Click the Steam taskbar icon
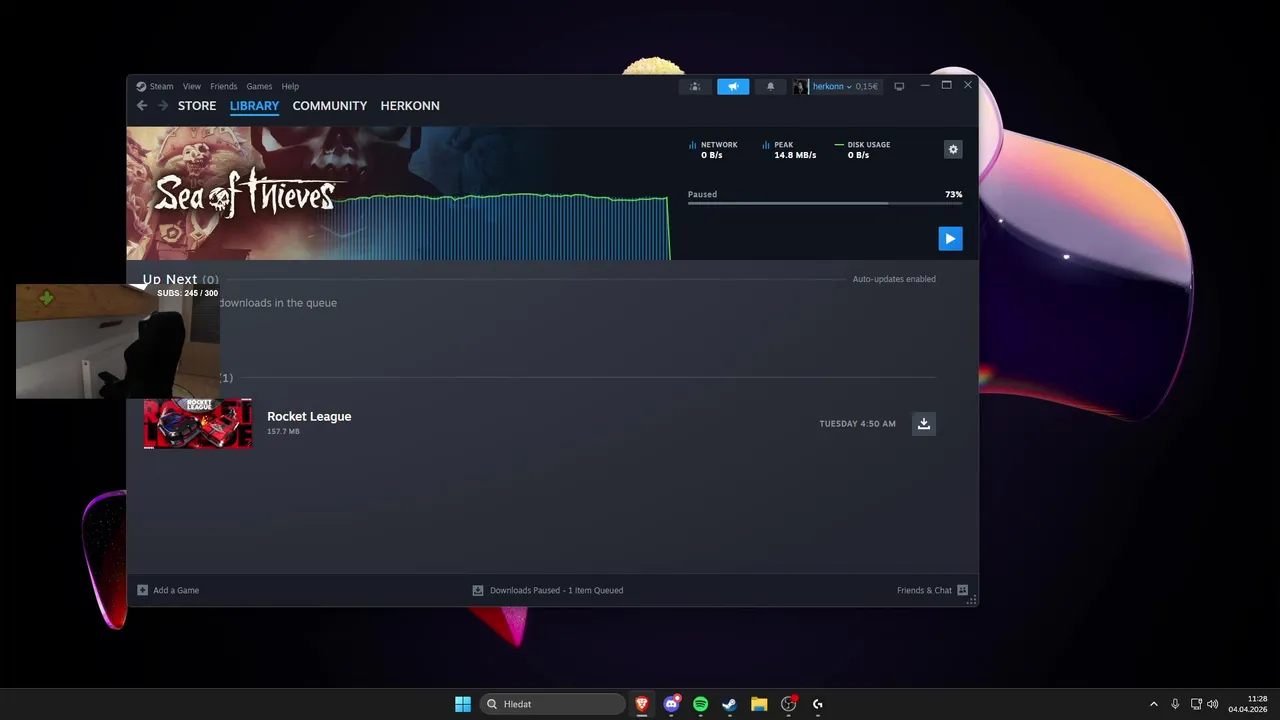1280x720 pixels. tap(730, 704)
